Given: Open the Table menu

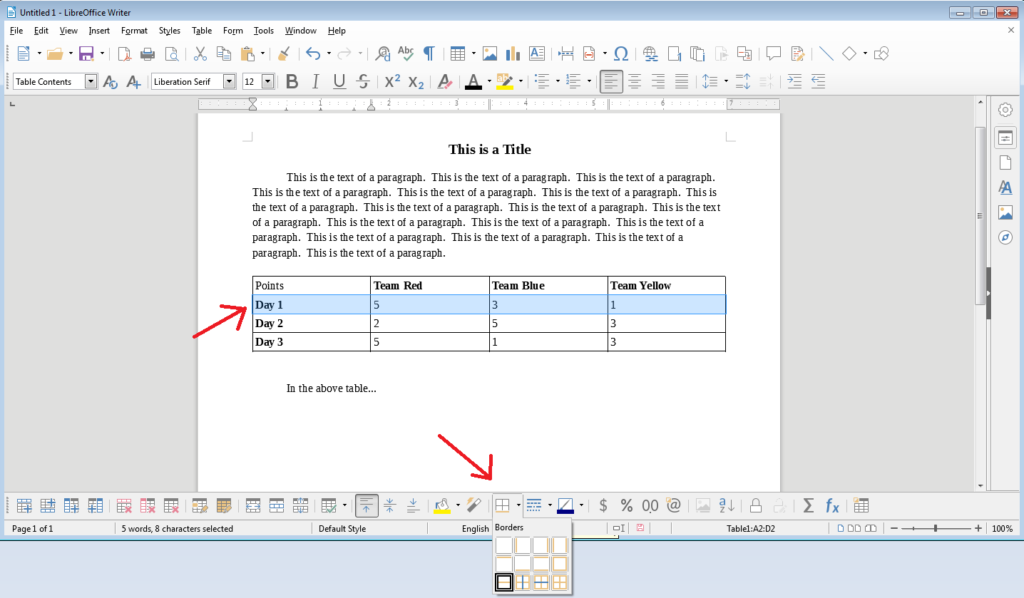Looking at the screenshot, I should [x=201, y=31].
